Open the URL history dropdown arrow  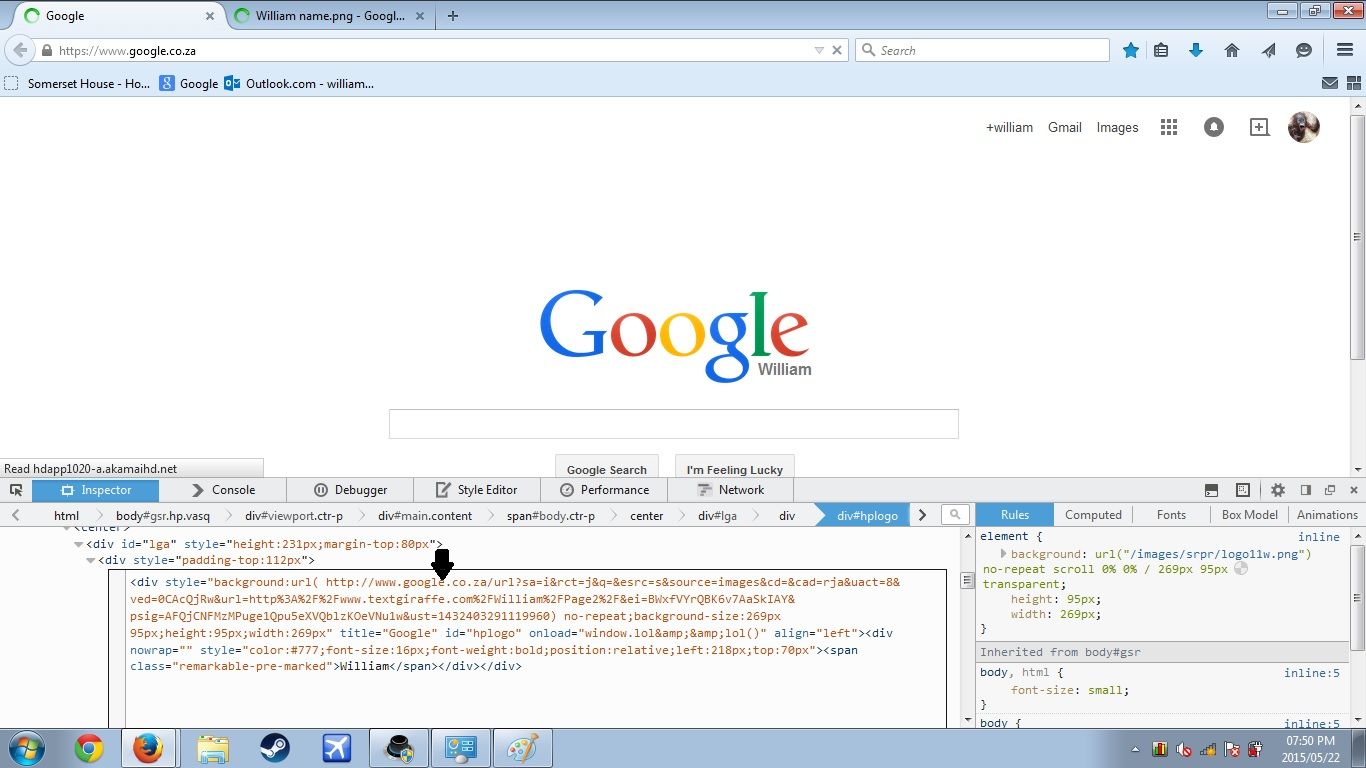[819, 50]
